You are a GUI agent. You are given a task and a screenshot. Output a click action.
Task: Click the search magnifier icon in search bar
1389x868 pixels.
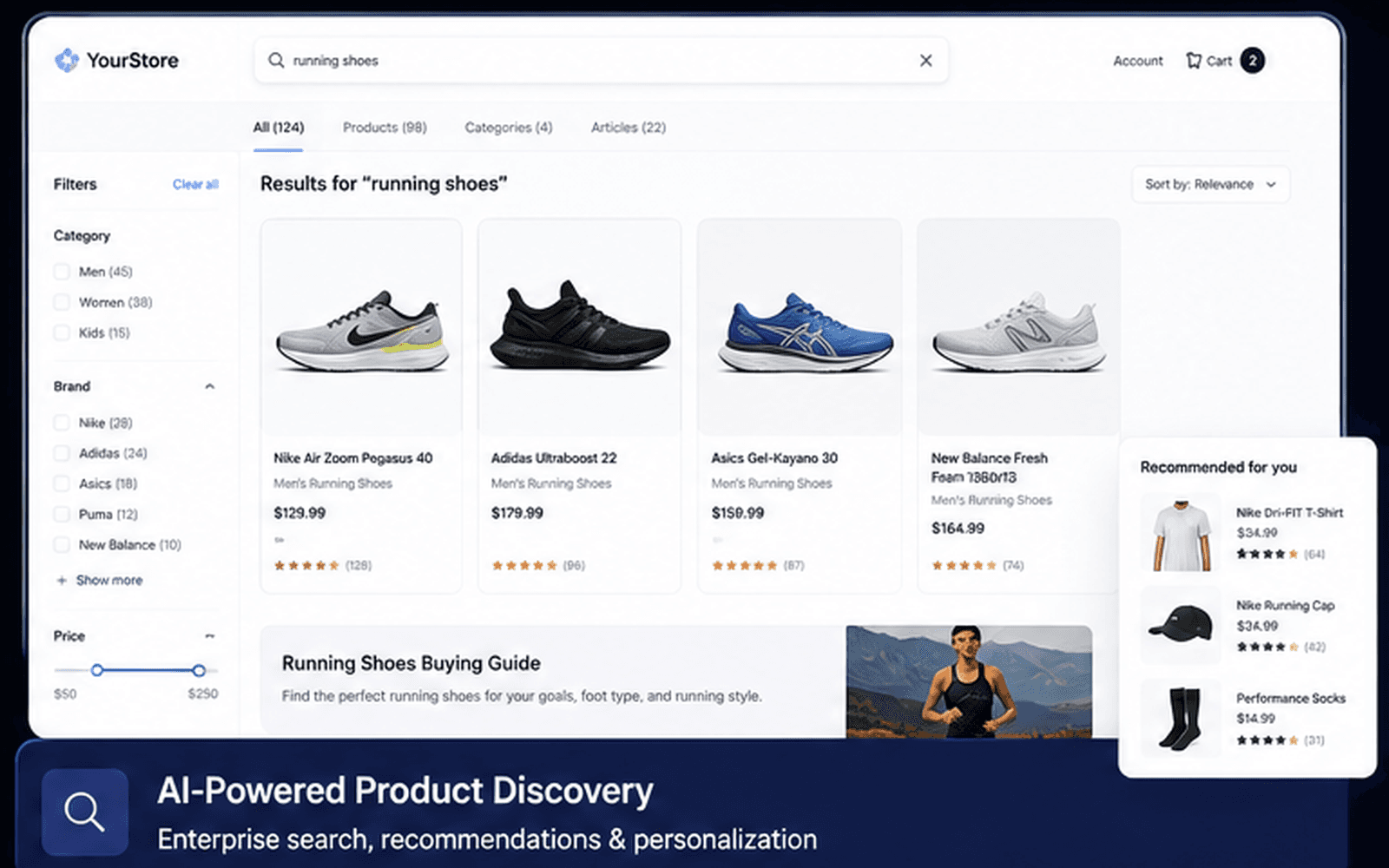click(x=276, y=60)
